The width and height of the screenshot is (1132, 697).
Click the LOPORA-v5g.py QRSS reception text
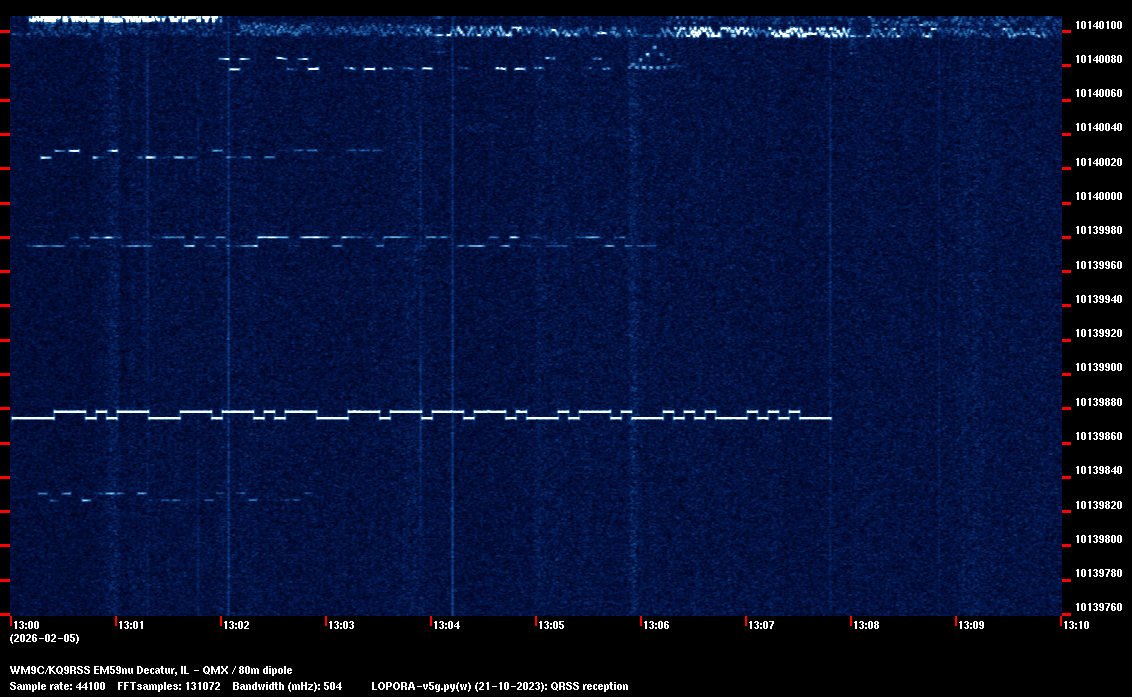499,686
